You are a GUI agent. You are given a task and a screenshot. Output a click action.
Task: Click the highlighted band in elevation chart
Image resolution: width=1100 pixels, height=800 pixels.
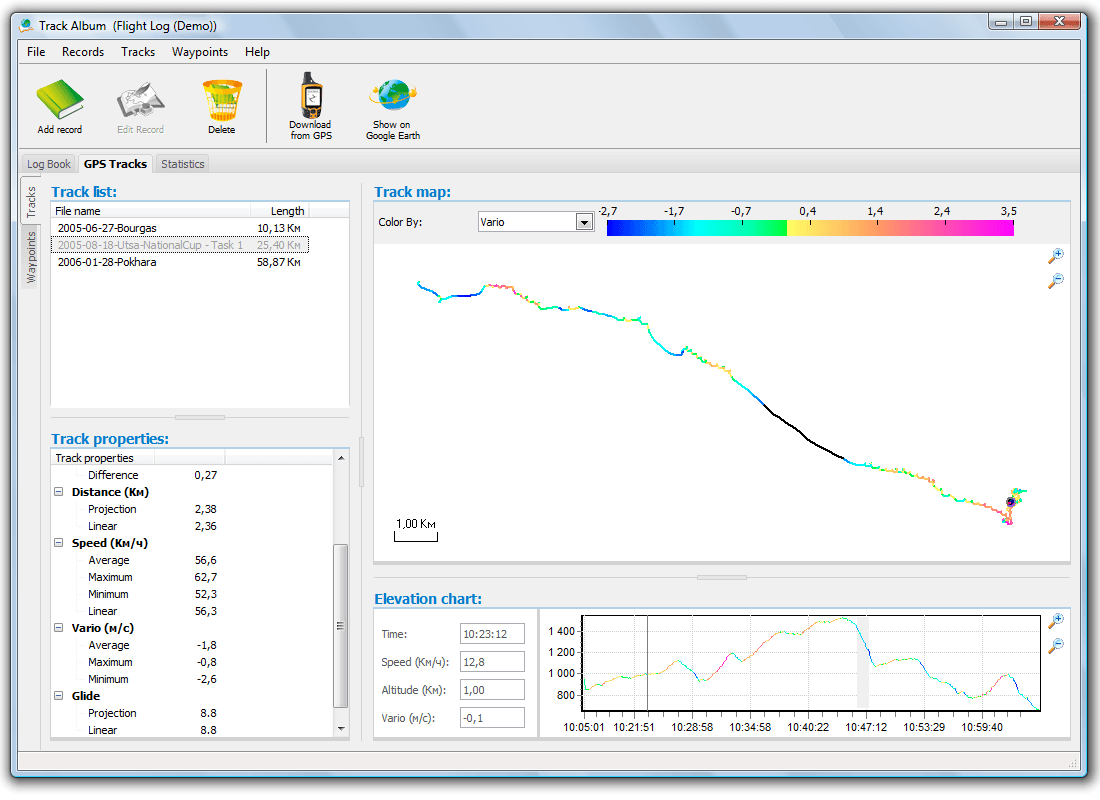coord(863,663)
